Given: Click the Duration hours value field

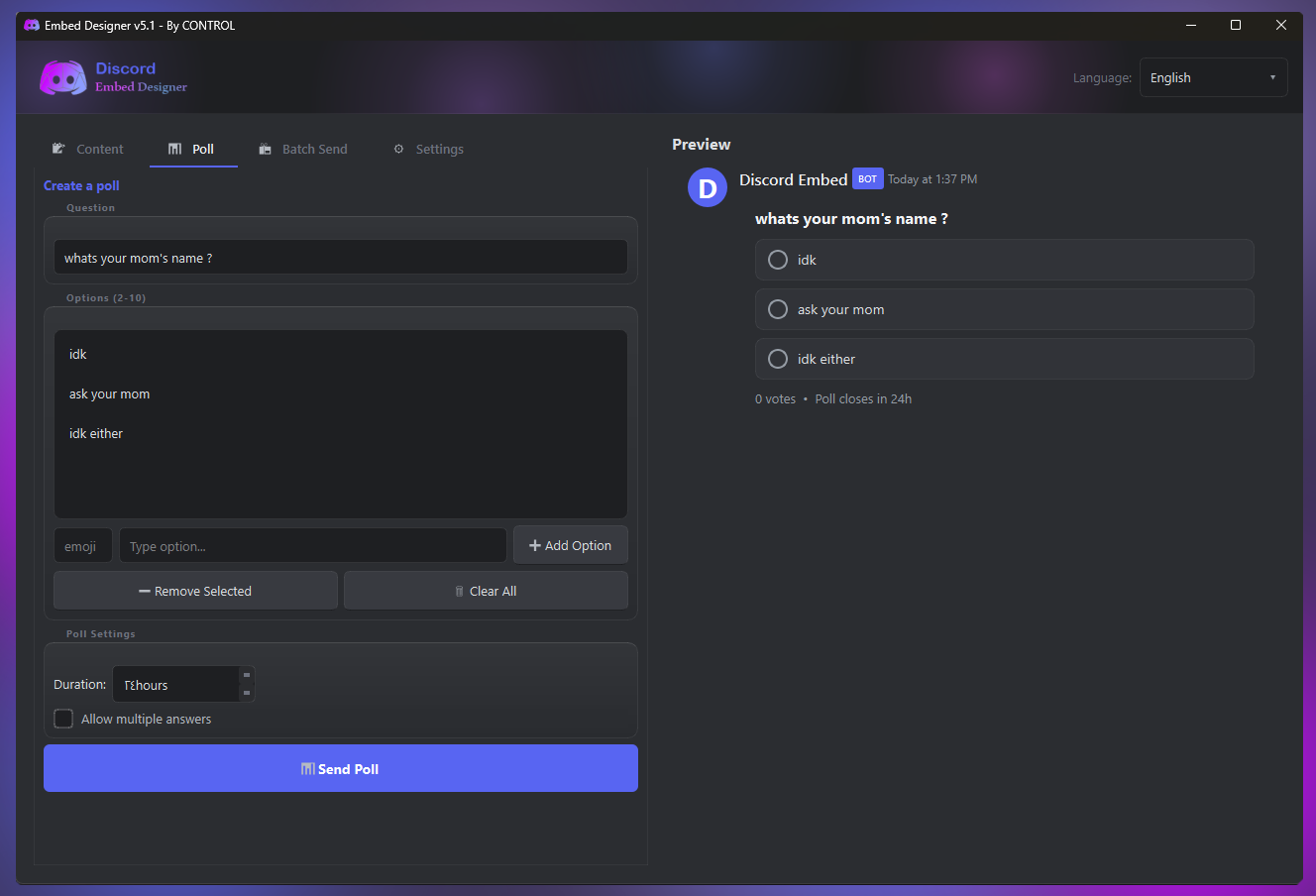Looking at the screenshot, I should pyautogui.click(x=176, y=684).
